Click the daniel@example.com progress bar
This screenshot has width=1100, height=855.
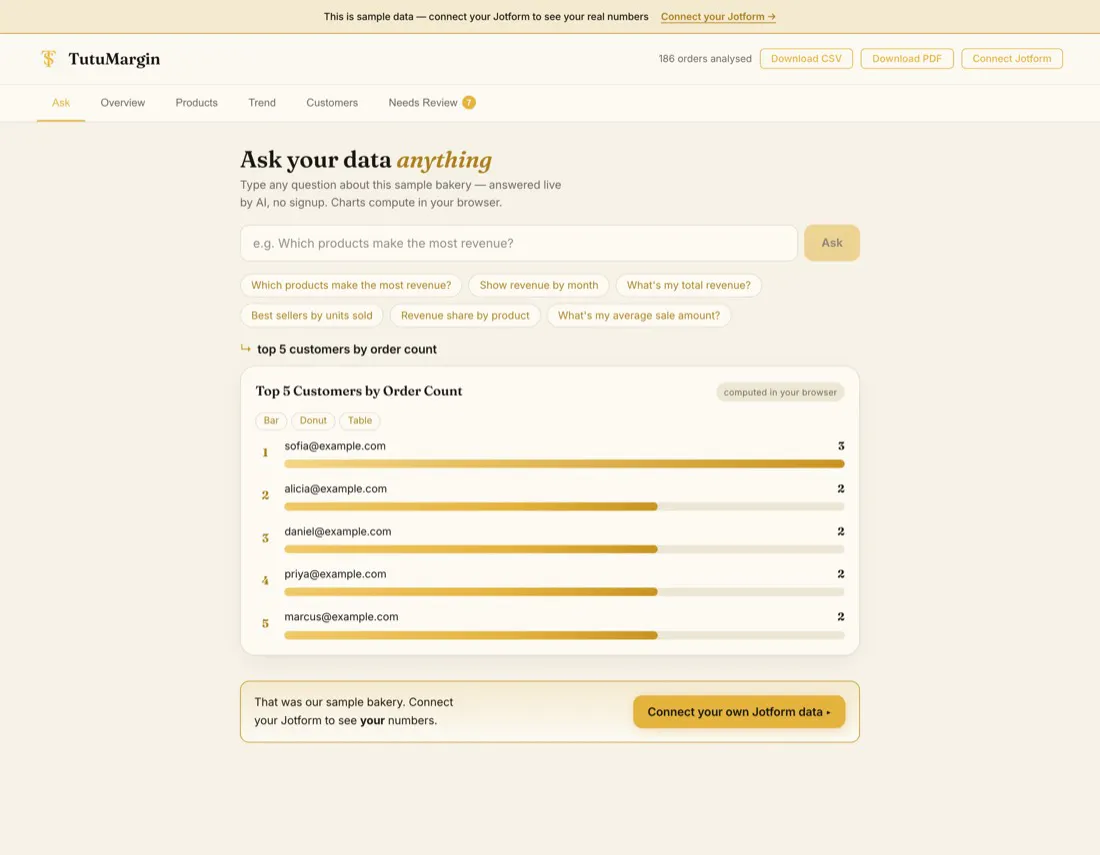pos(564,549)
